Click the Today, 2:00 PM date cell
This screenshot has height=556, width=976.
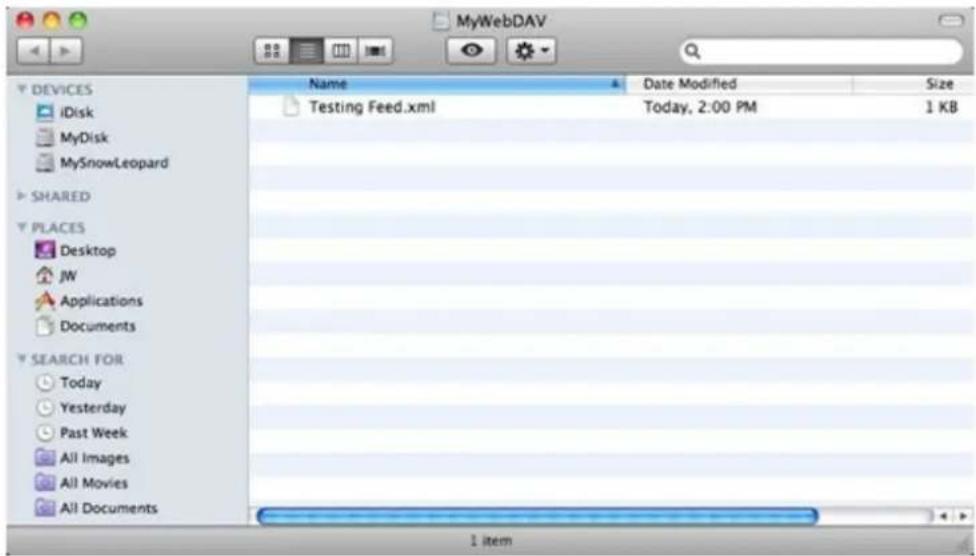pos(700,107)
